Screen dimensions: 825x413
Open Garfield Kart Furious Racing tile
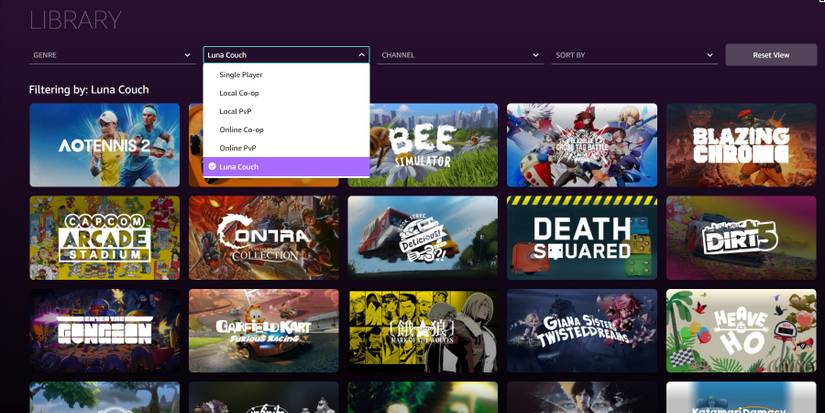point(263,330)
